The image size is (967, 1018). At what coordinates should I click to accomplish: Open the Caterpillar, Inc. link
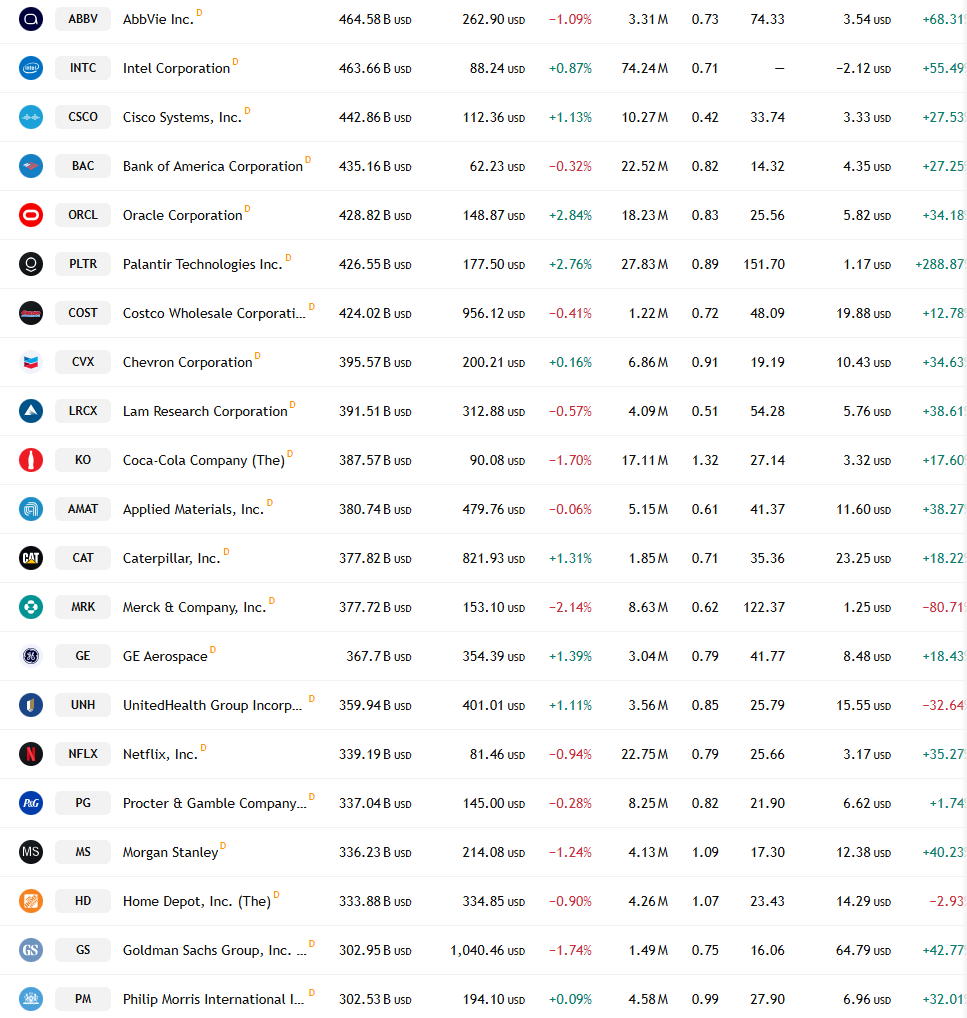tap(171, 558)
